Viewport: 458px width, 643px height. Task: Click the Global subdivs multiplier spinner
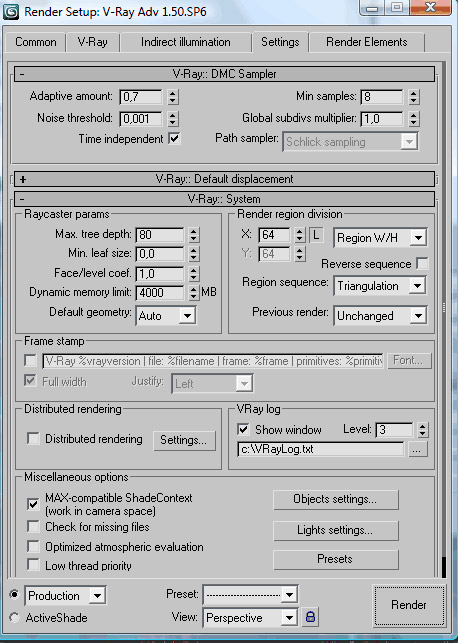click(x=414, y=119)
